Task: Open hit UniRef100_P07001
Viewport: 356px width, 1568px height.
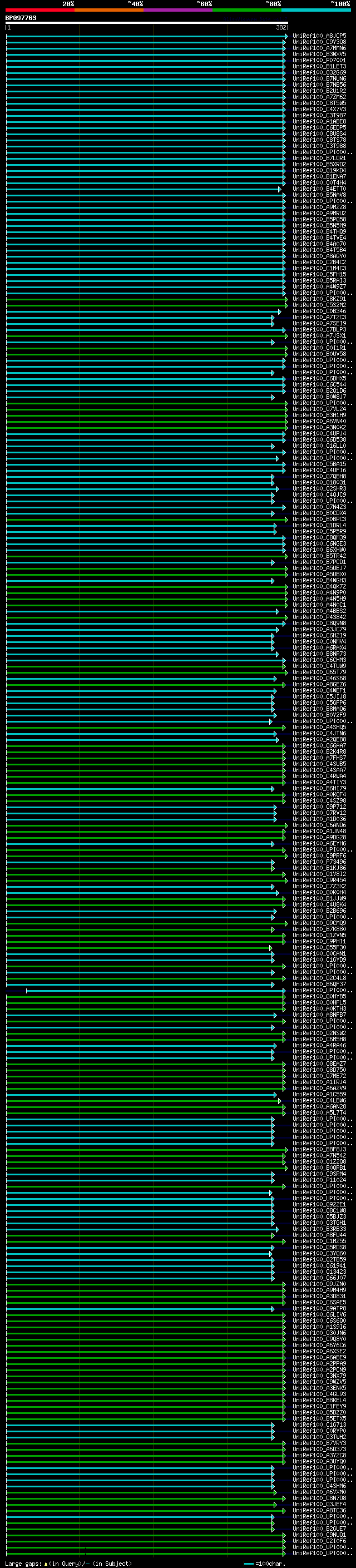Action: click(319, 60)
